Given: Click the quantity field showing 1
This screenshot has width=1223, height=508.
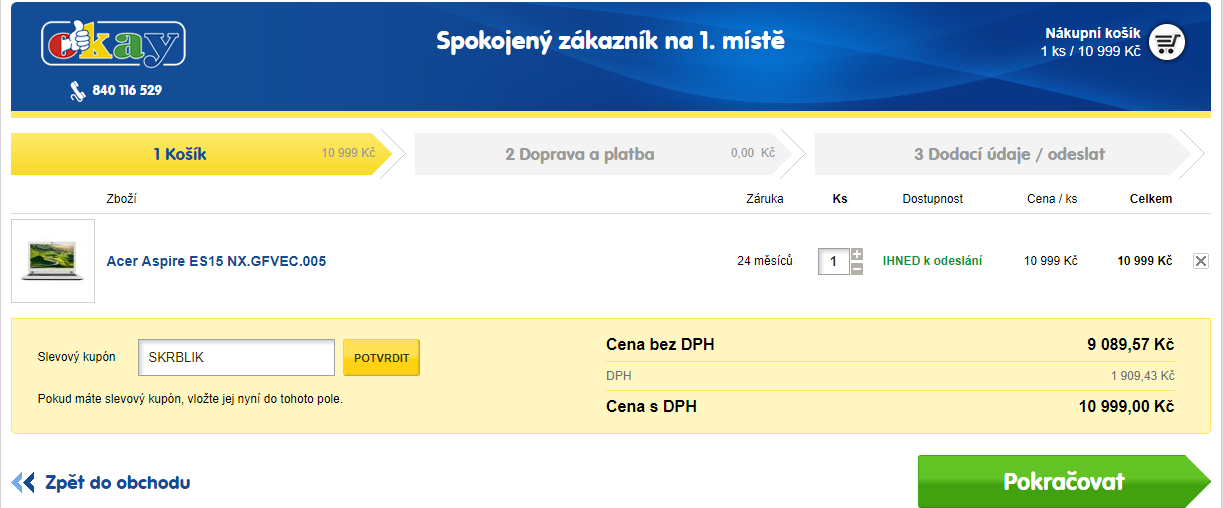Looking at the screenshot, I should point(834,261).
